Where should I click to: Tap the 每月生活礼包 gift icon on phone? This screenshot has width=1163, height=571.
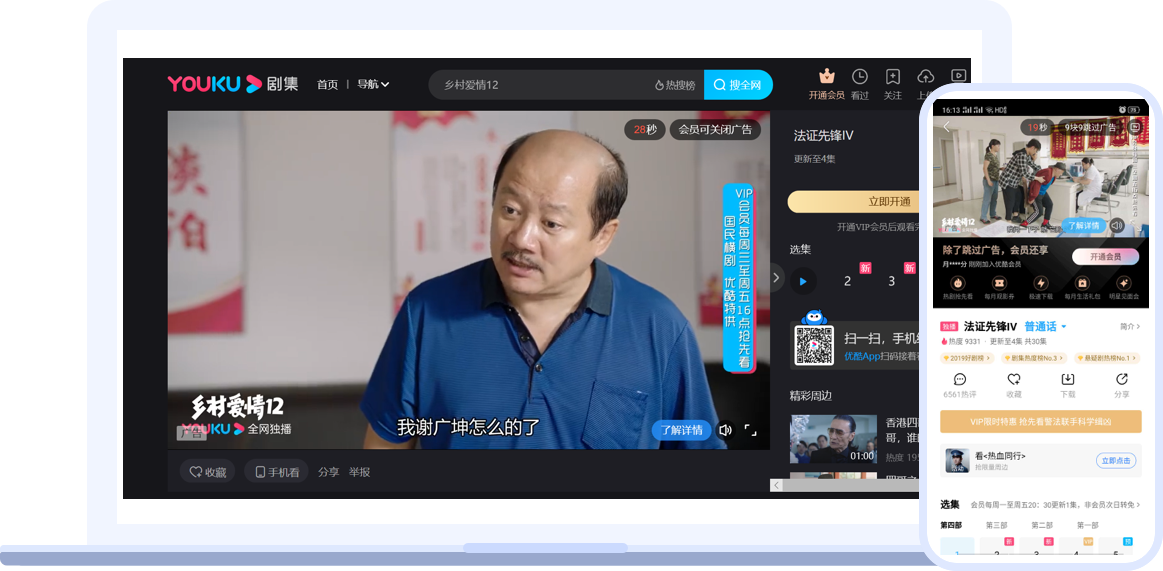(x=1082, y=283)
